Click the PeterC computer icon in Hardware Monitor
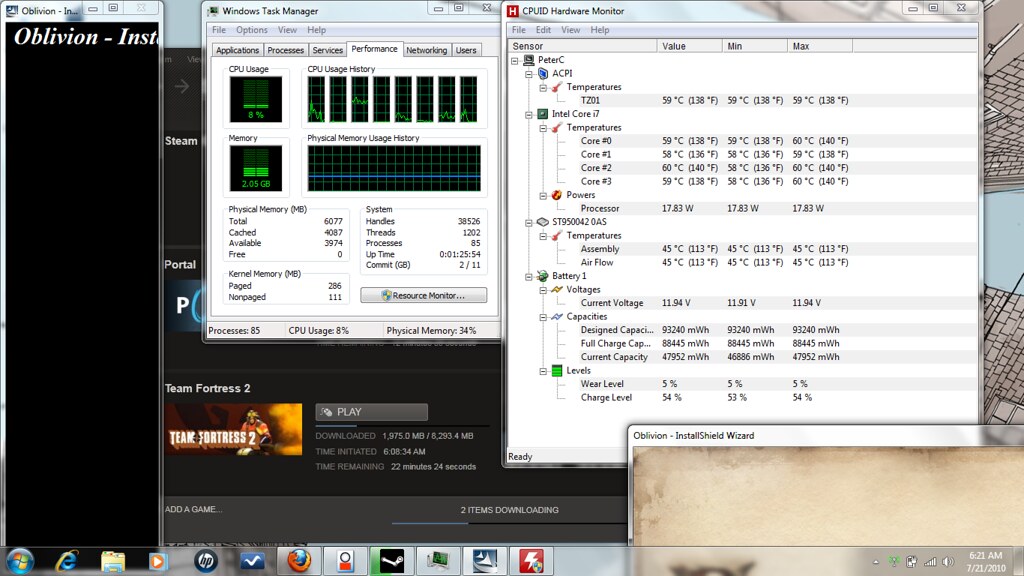 tap(529, 60)
